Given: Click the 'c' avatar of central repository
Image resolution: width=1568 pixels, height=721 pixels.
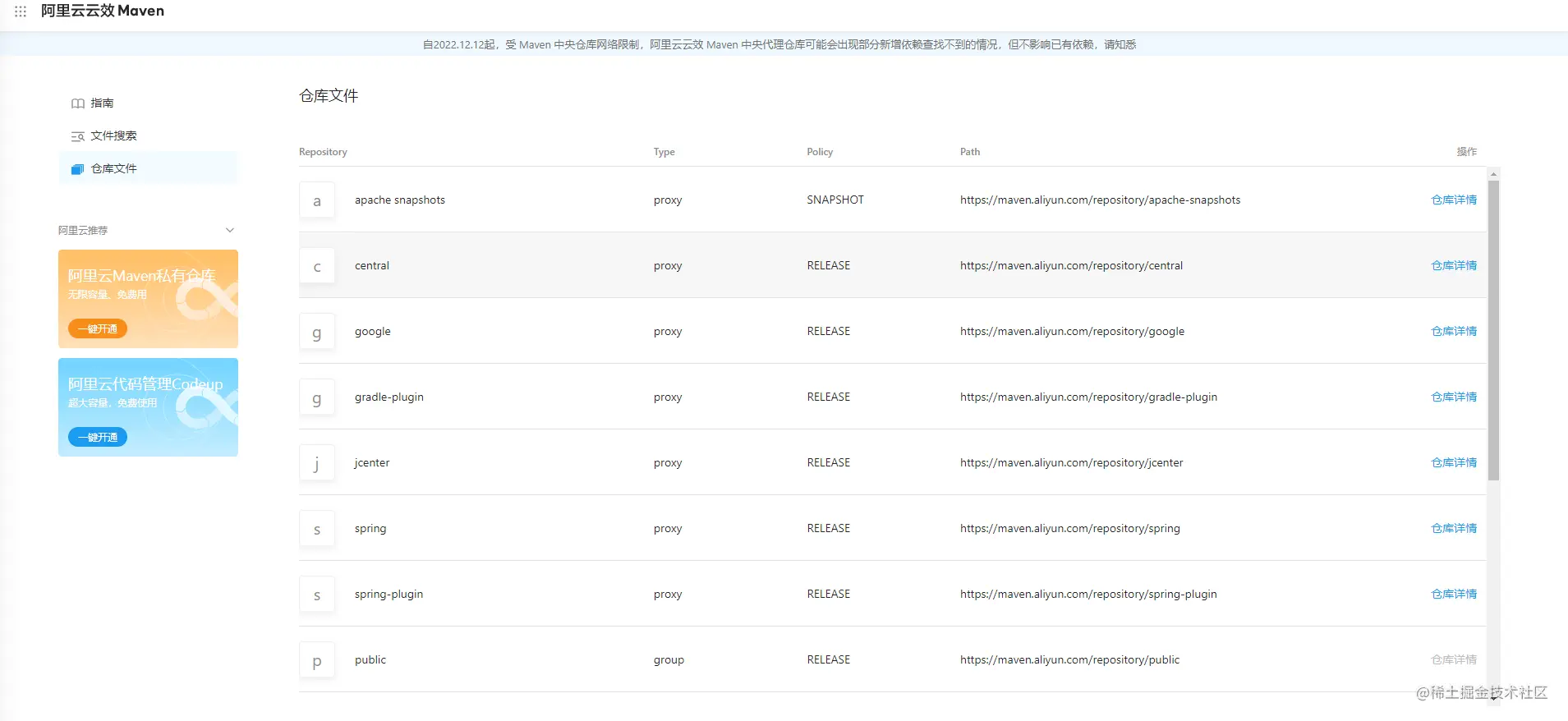Looking at the screenshot, I should [x=317, y=266].
